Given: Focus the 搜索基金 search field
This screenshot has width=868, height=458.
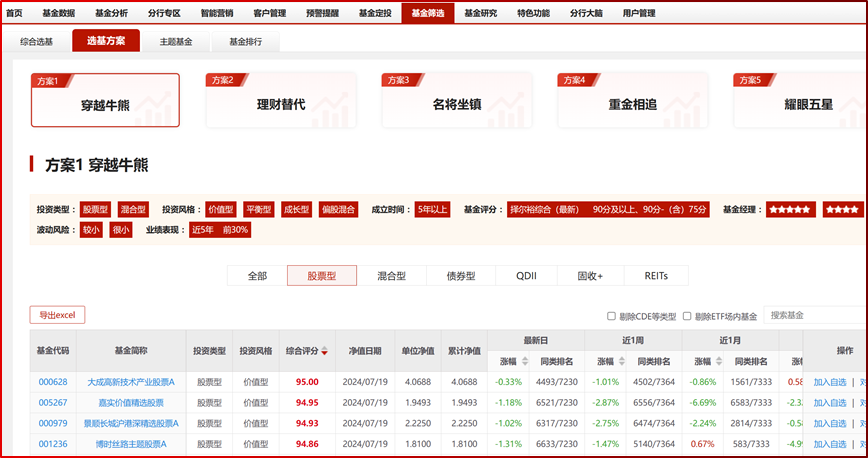Looking at the screenshot, I should [x=815, y=315].
